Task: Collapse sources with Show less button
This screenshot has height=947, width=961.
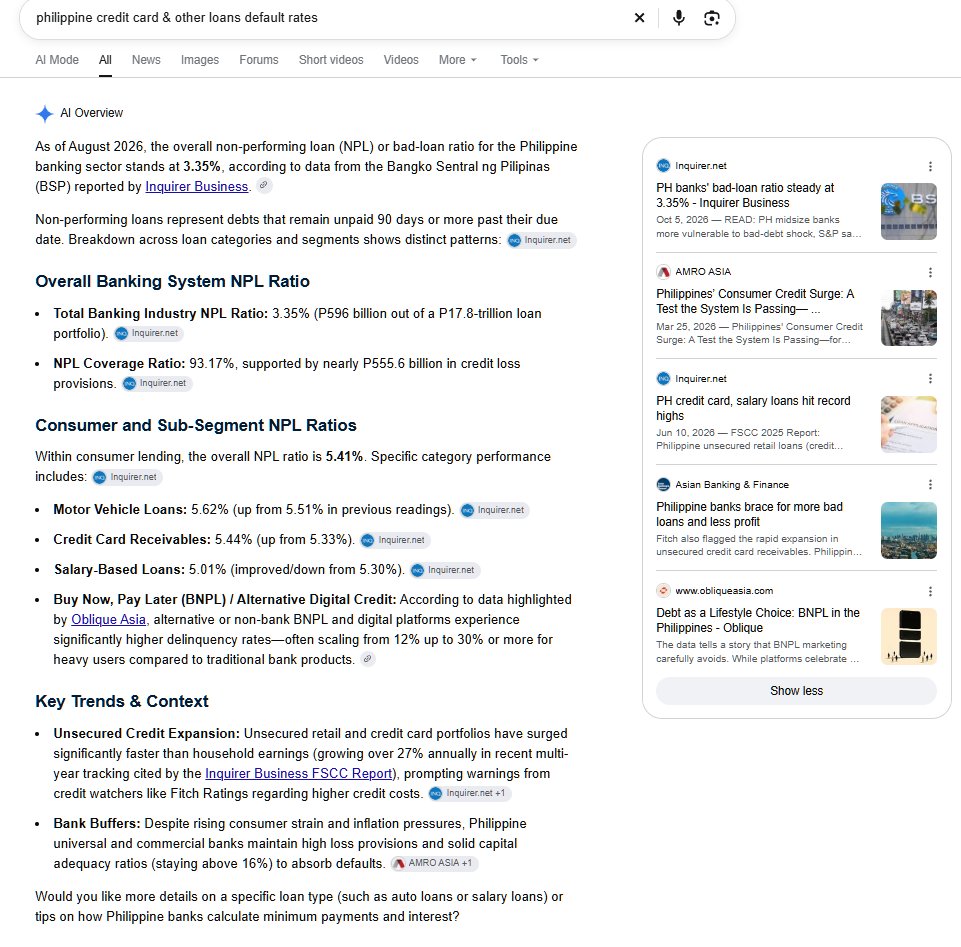Action: tap(796, 691)
